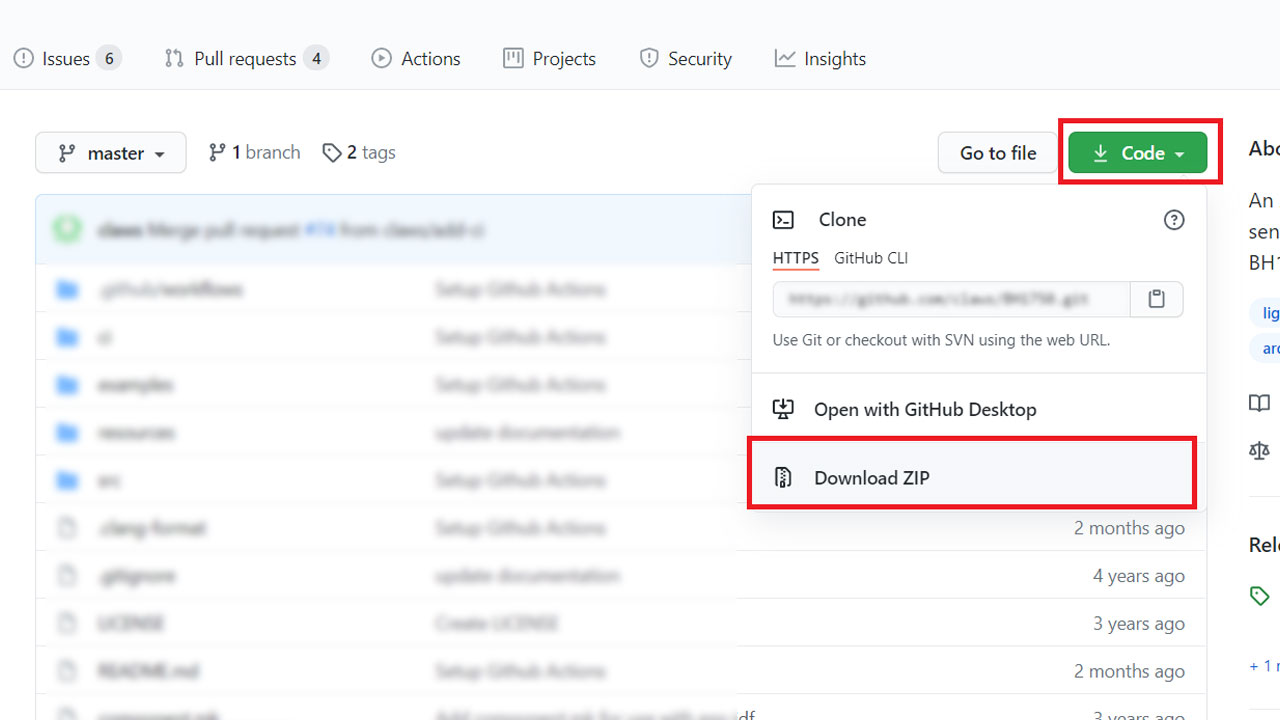View the 1 branch link
1280x720 pixels.
tap(254, 152)
